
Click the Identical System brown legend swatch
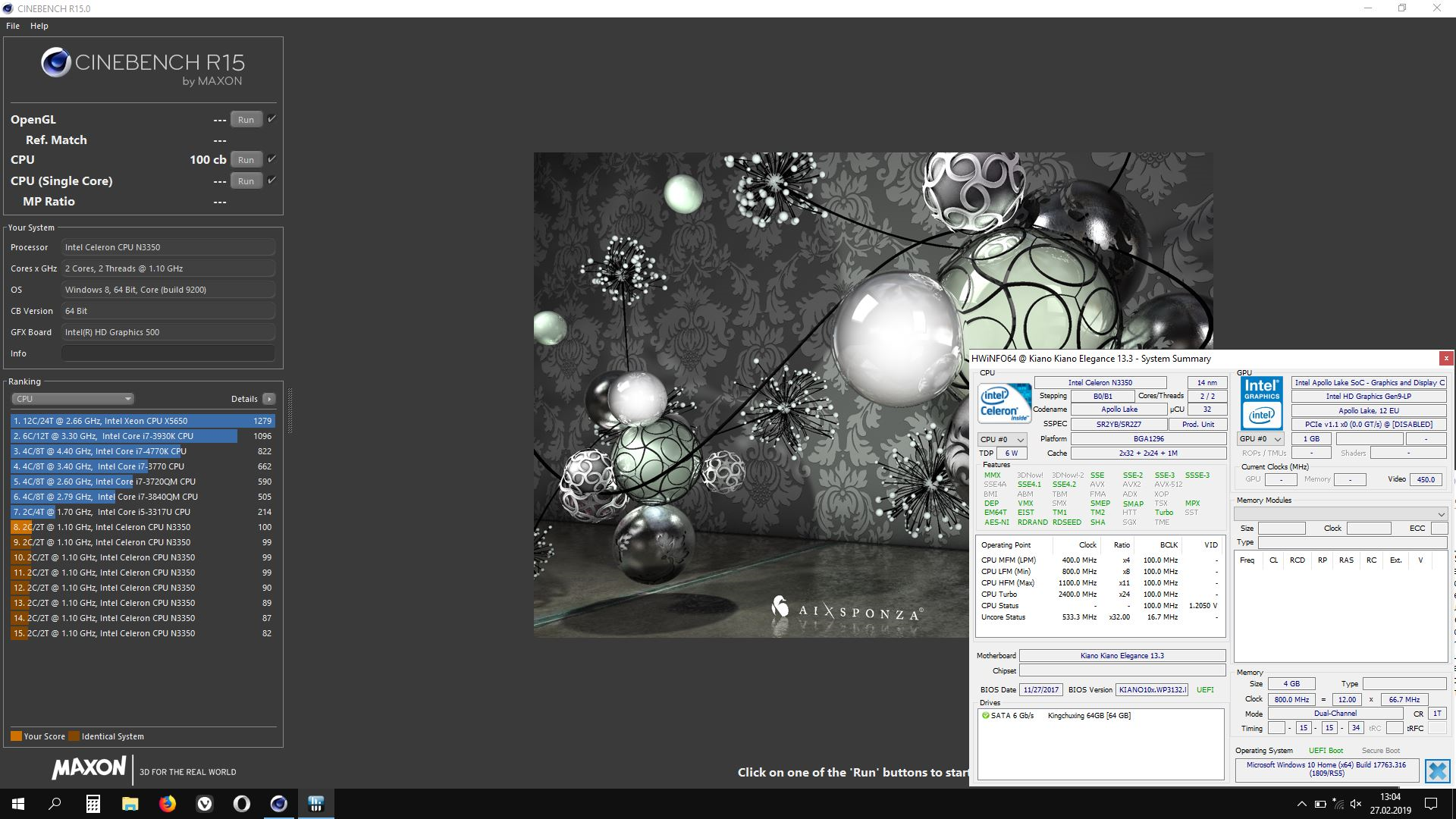pos(74,736)
